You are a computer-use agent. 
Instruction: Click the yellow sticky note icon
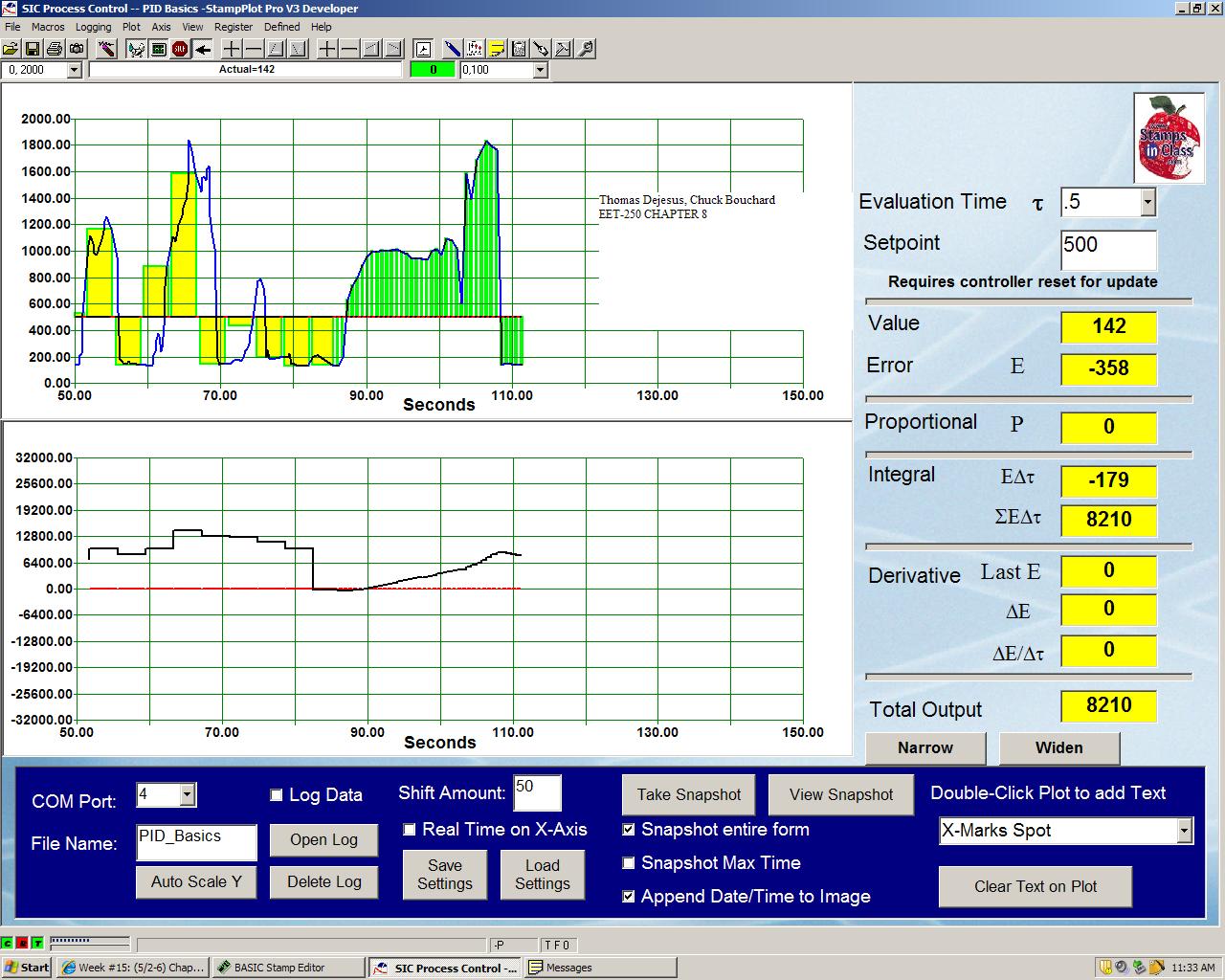coord(497,48)
